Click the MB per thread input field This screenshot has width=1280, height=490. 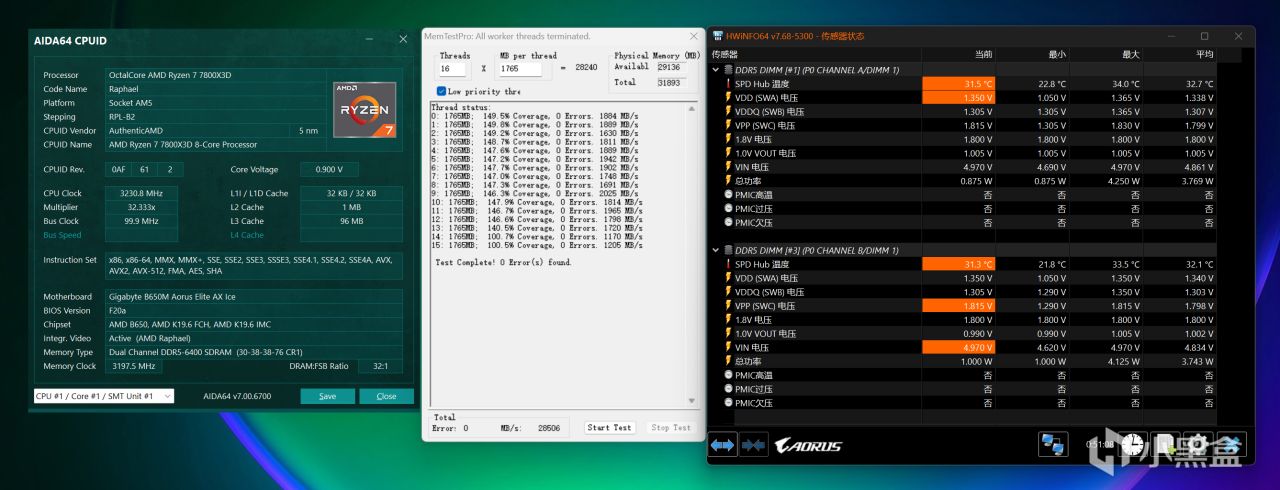[x=520, y=69]
